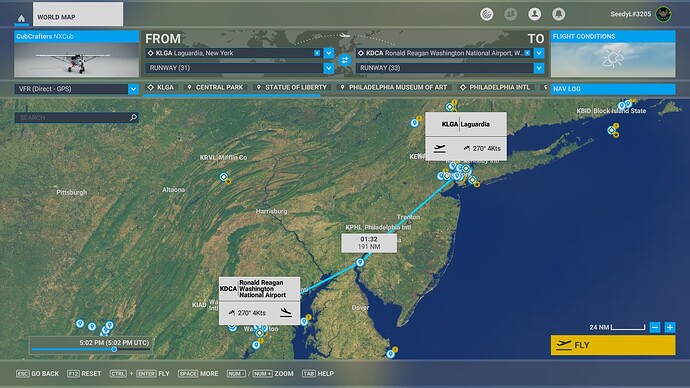Zoom in the map with plus button
Screen dimensions: 690x388
[x=670, y=327]
